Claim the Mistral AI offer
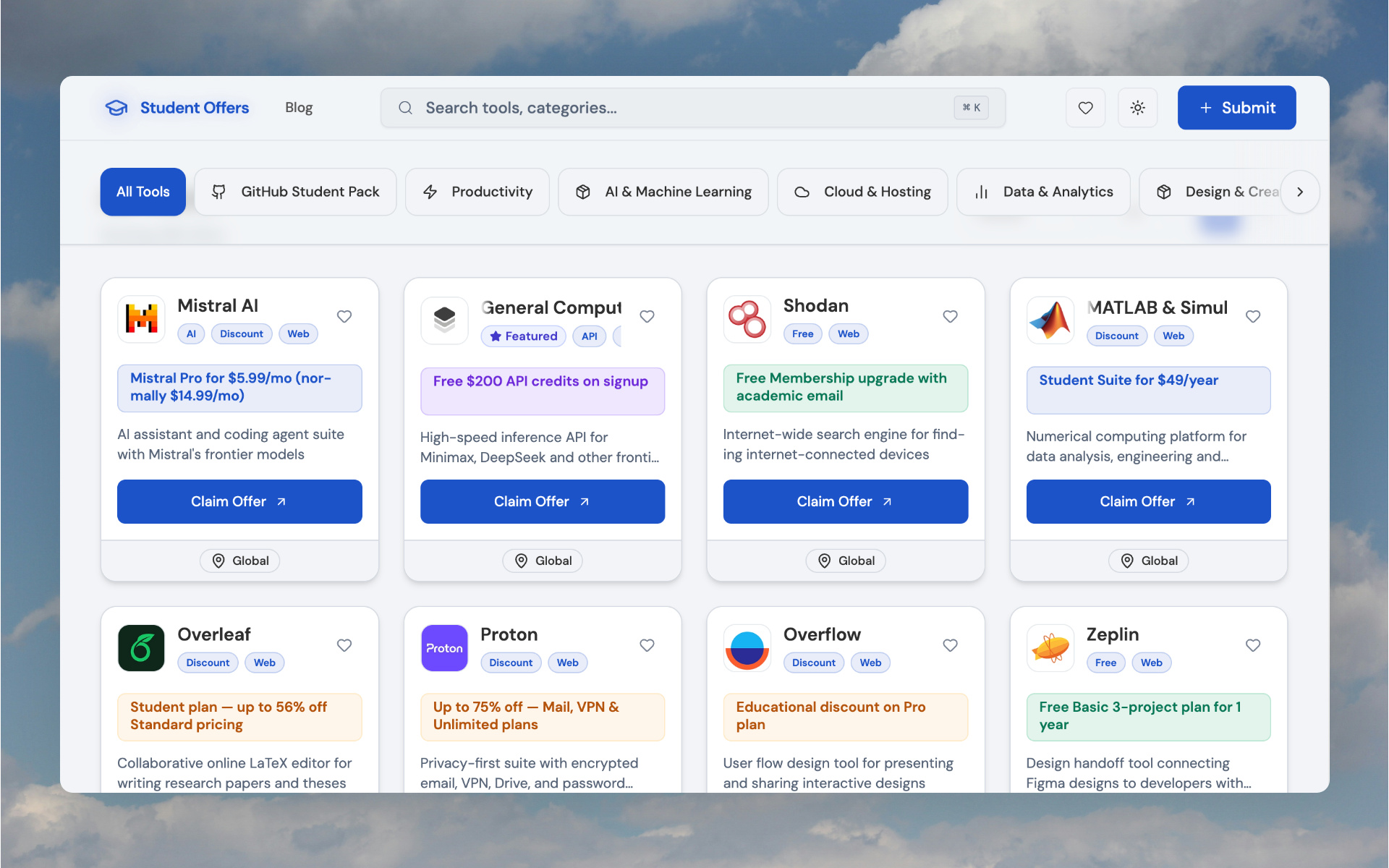This screenshot has height=868, width=1389. (239, 501)
